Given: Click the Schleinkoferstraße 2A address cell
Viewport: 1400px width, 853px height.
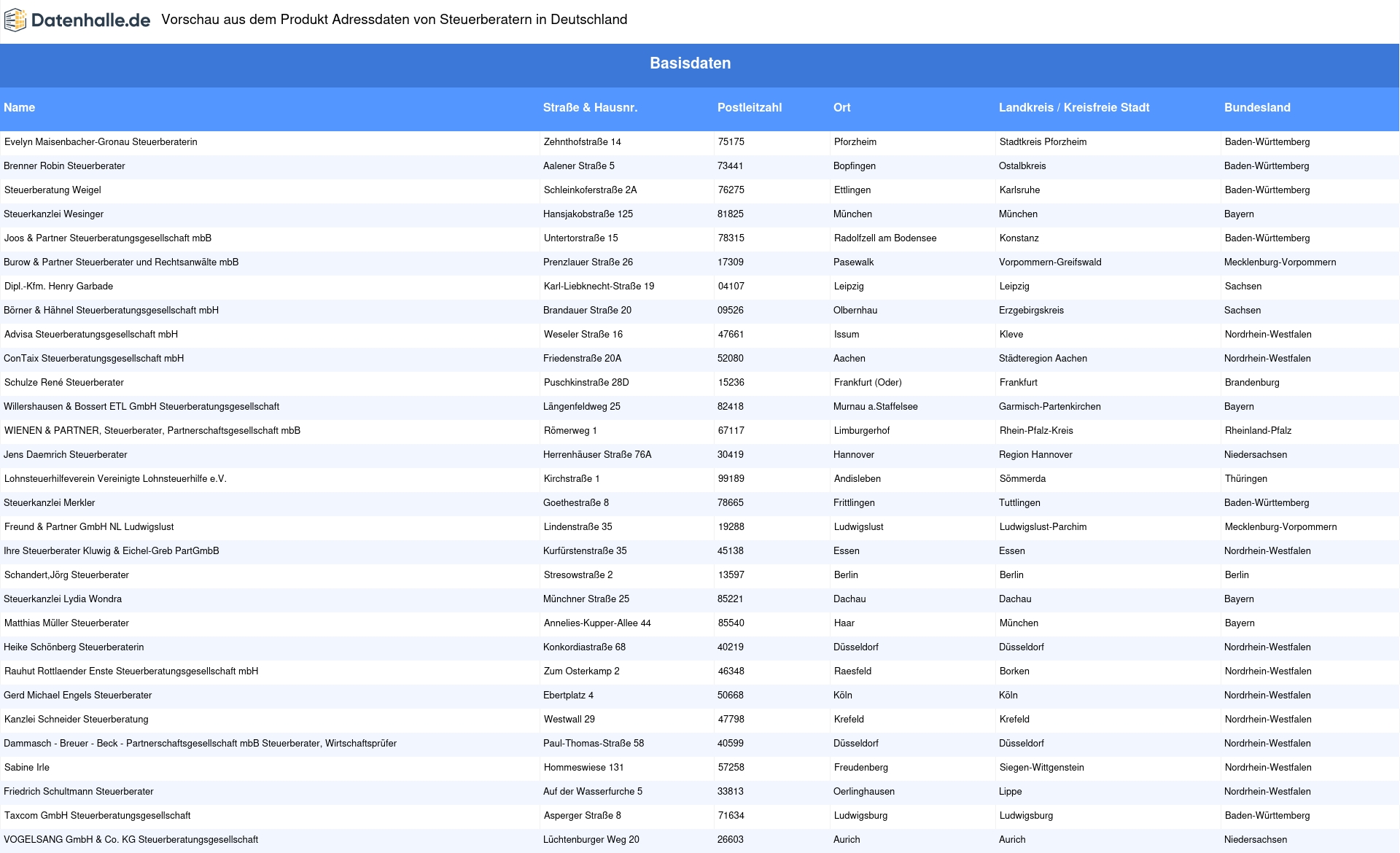Looking at the screenshot, I should (x=591, y=190).
